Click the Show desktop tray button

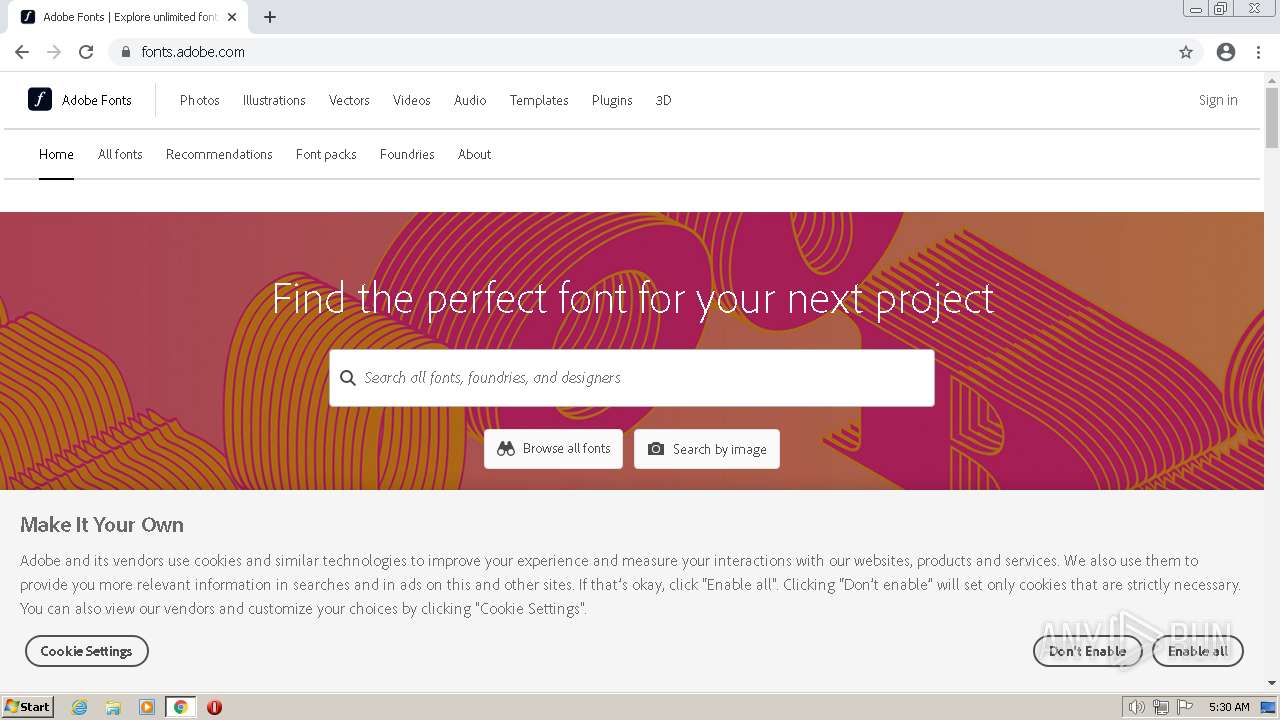pos(1269,707)
